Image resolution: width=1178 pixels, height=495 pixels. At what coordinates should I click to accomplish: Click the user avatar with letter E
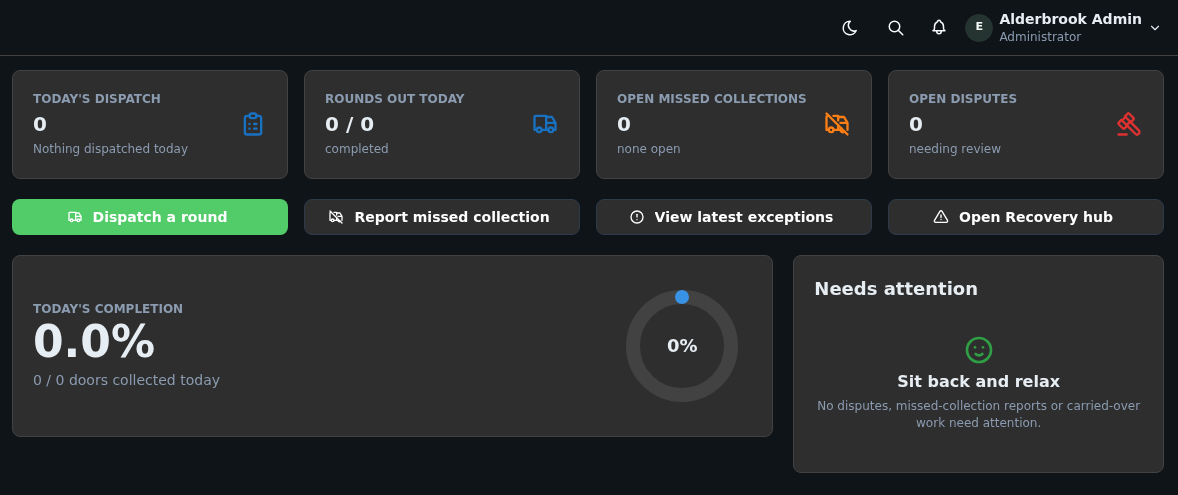pos(979,28)
